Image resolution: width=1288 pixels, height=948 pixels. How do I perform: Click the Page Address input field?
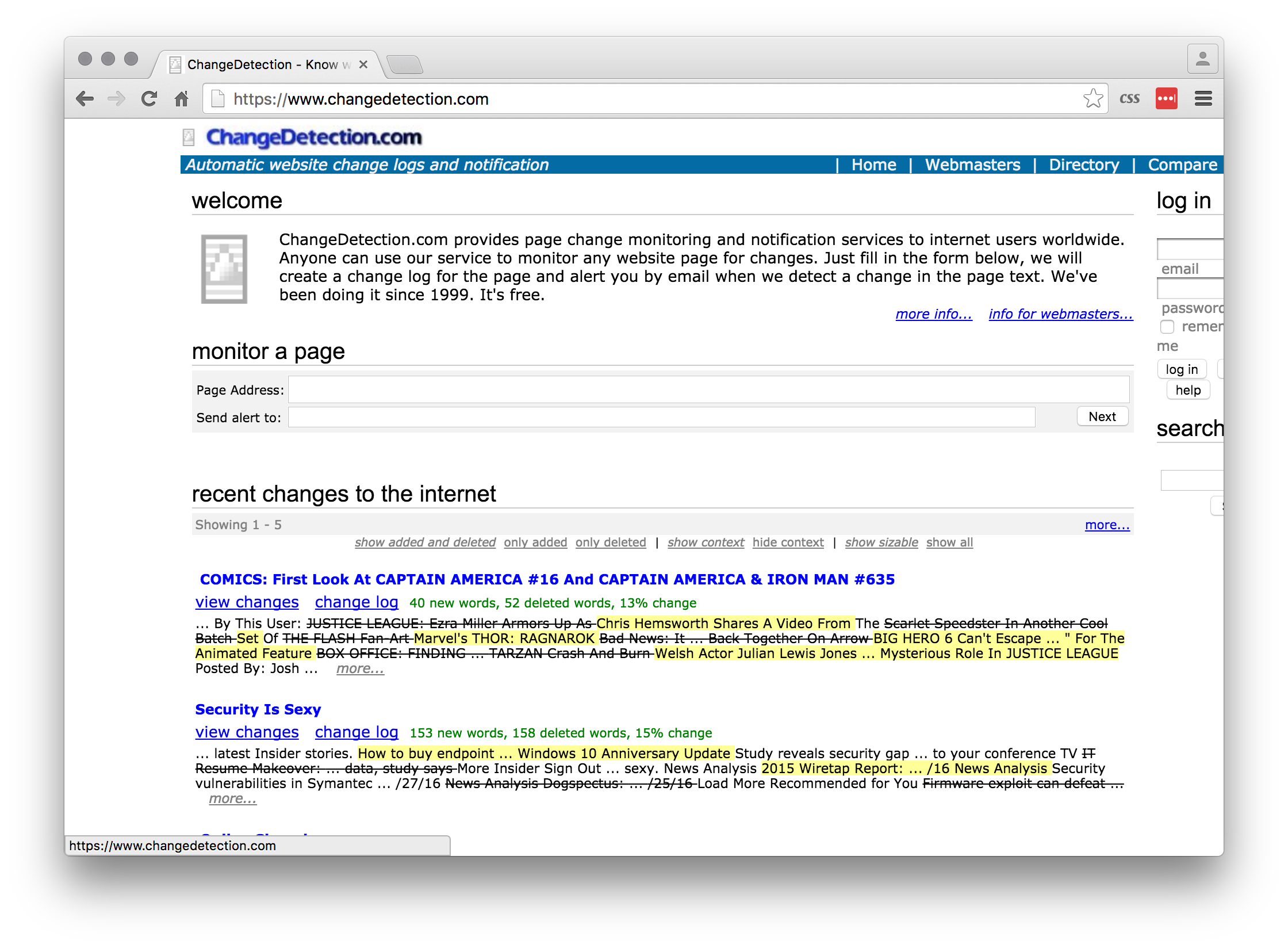click(x=708, y=389)
